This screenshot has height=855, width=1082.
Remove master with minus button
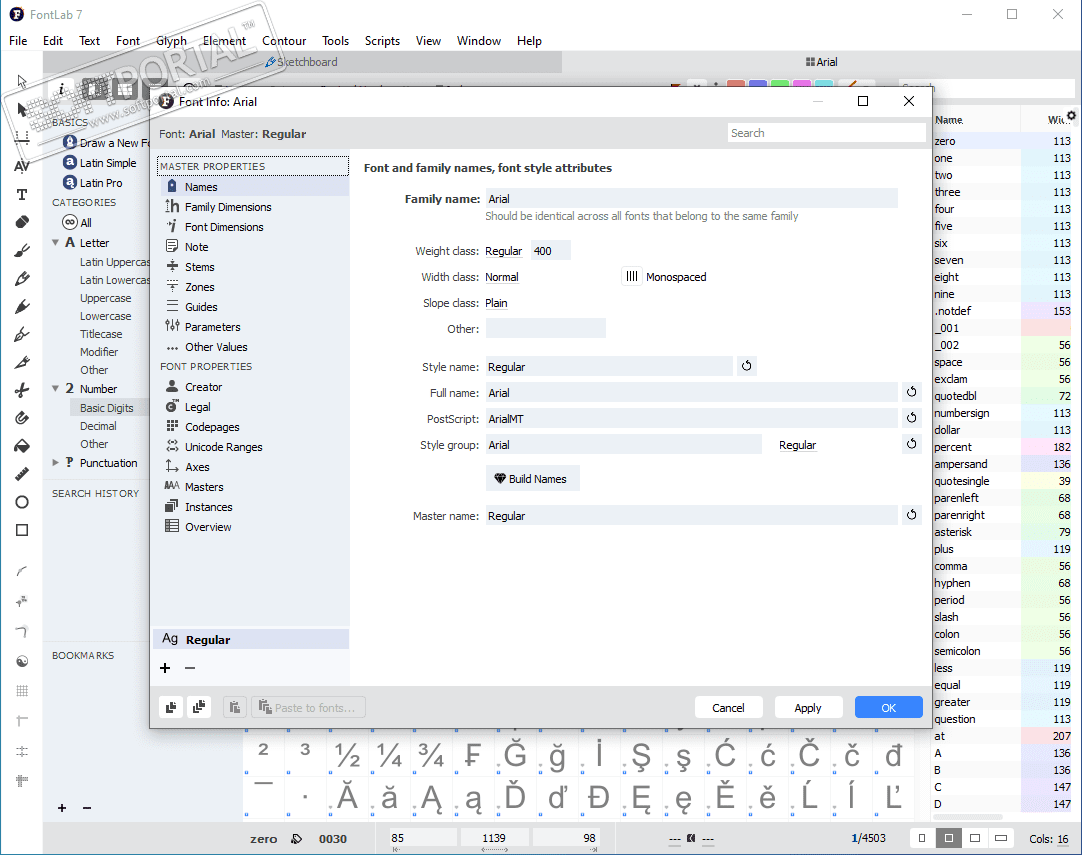pyautogui.click(x=190, y=668)
